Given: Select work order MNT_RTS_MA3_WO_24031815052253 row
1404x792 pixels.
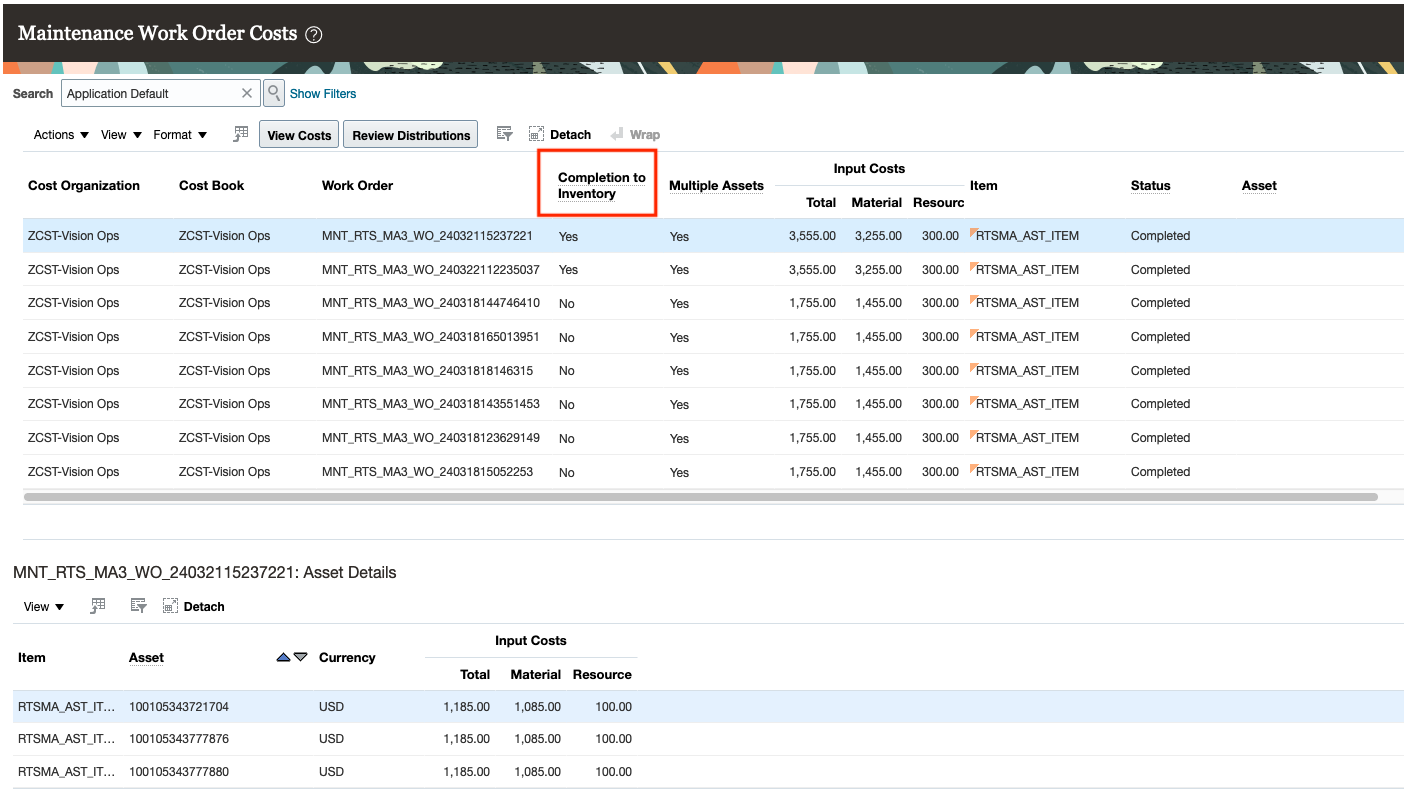Looking at the screenshot, I should 713,472.
